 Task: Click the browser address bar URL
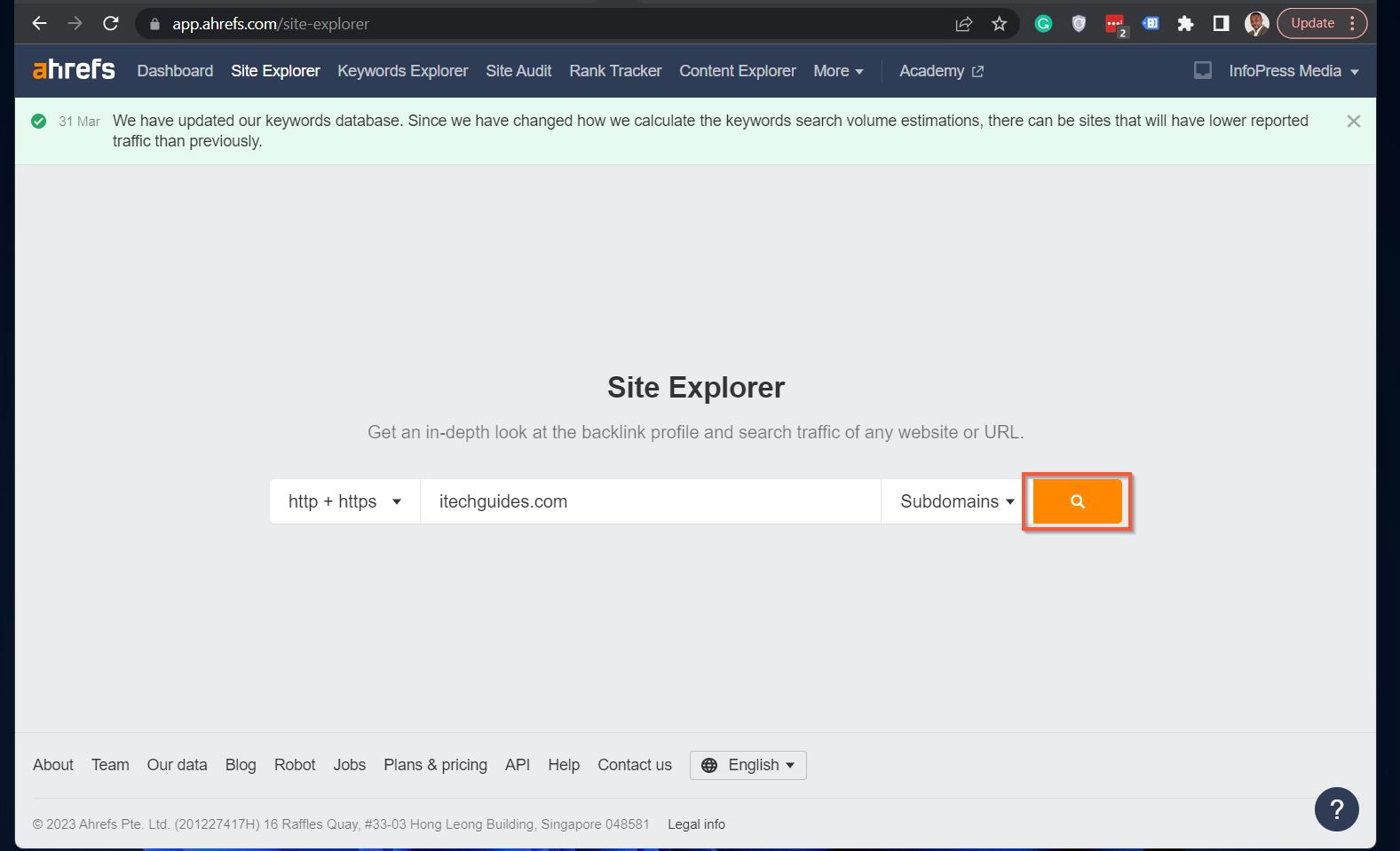click(271, 24)
